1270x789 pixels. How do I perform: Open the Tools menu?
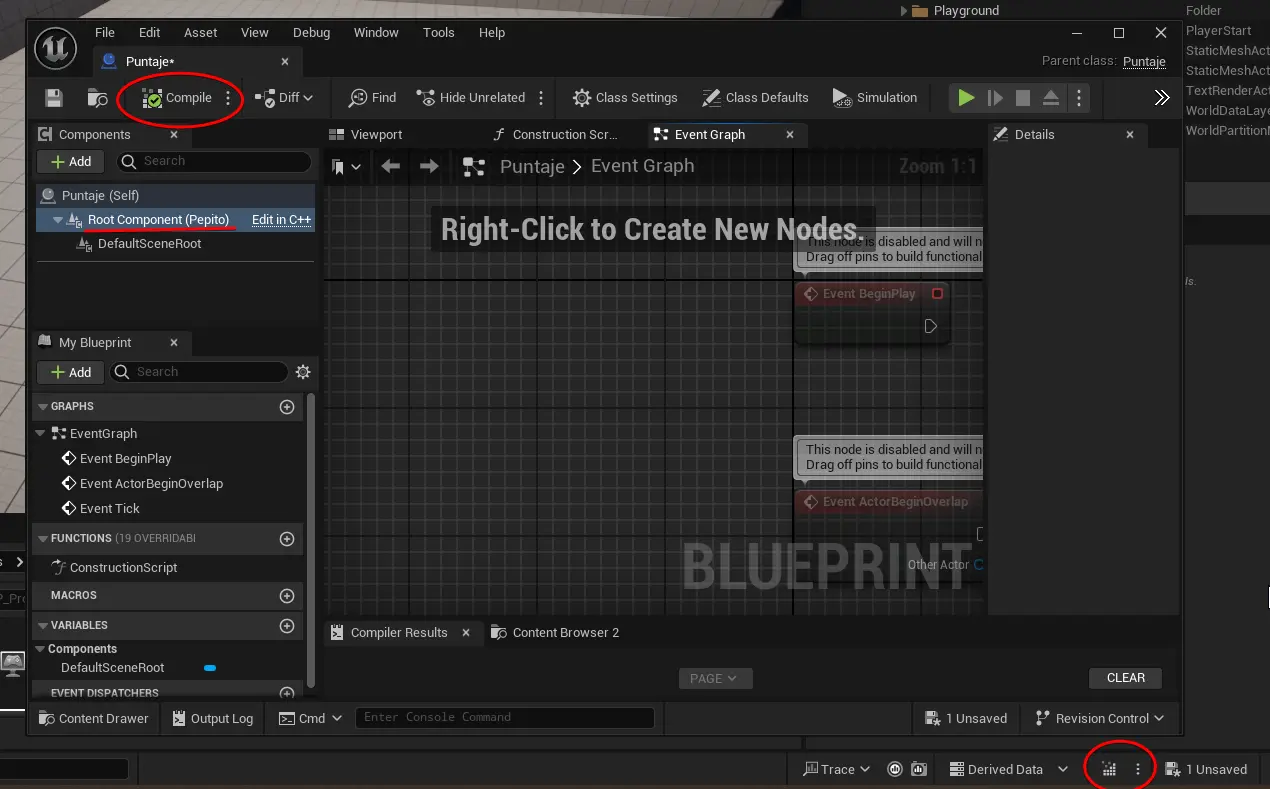tap(438, 32)
